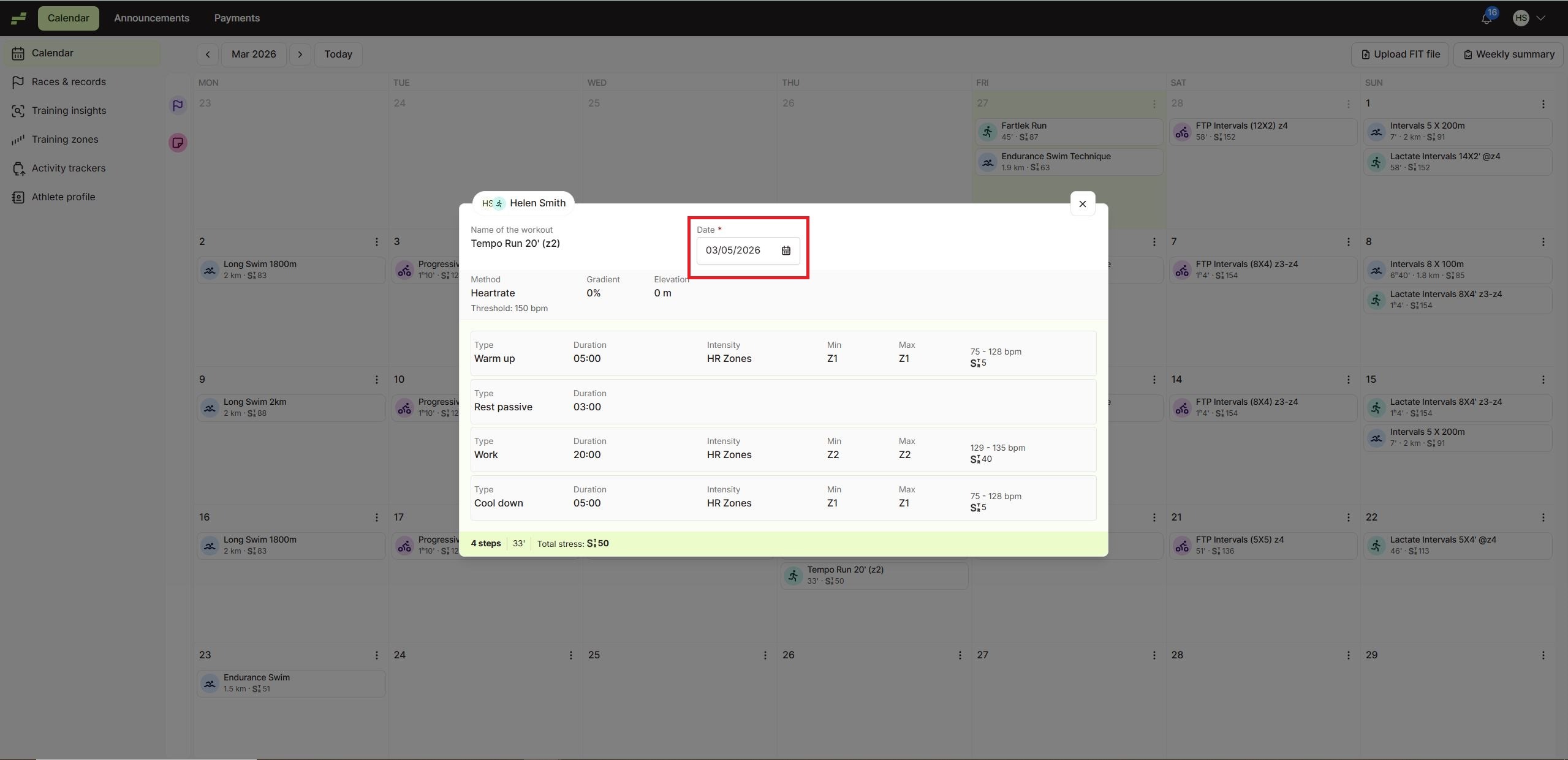This screenshot has width=1568, height=760.
Task: Click Upload FIT file button
Action: [1399, 55]
